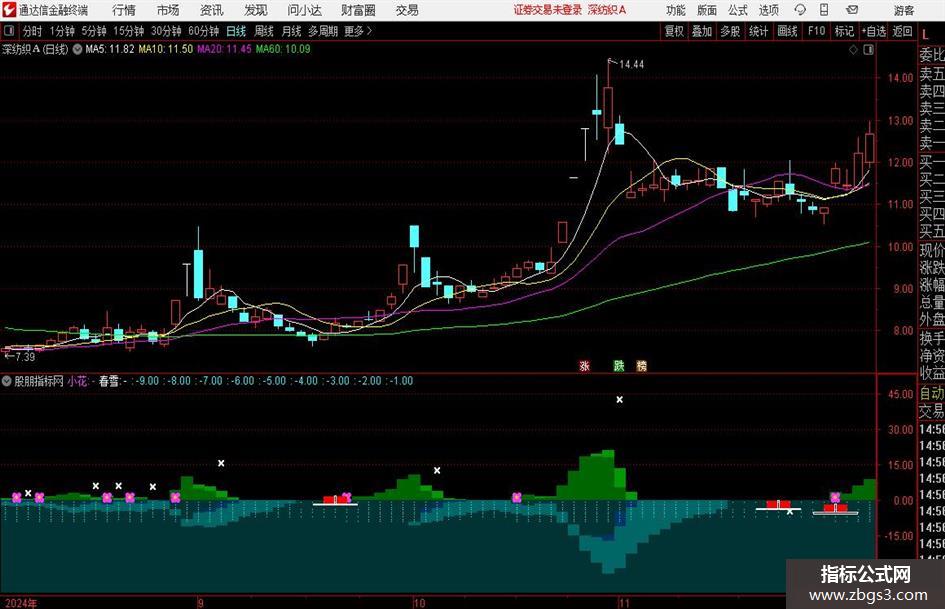
Task: Switch to 60分钟 chart period
Action: (203, 31)
